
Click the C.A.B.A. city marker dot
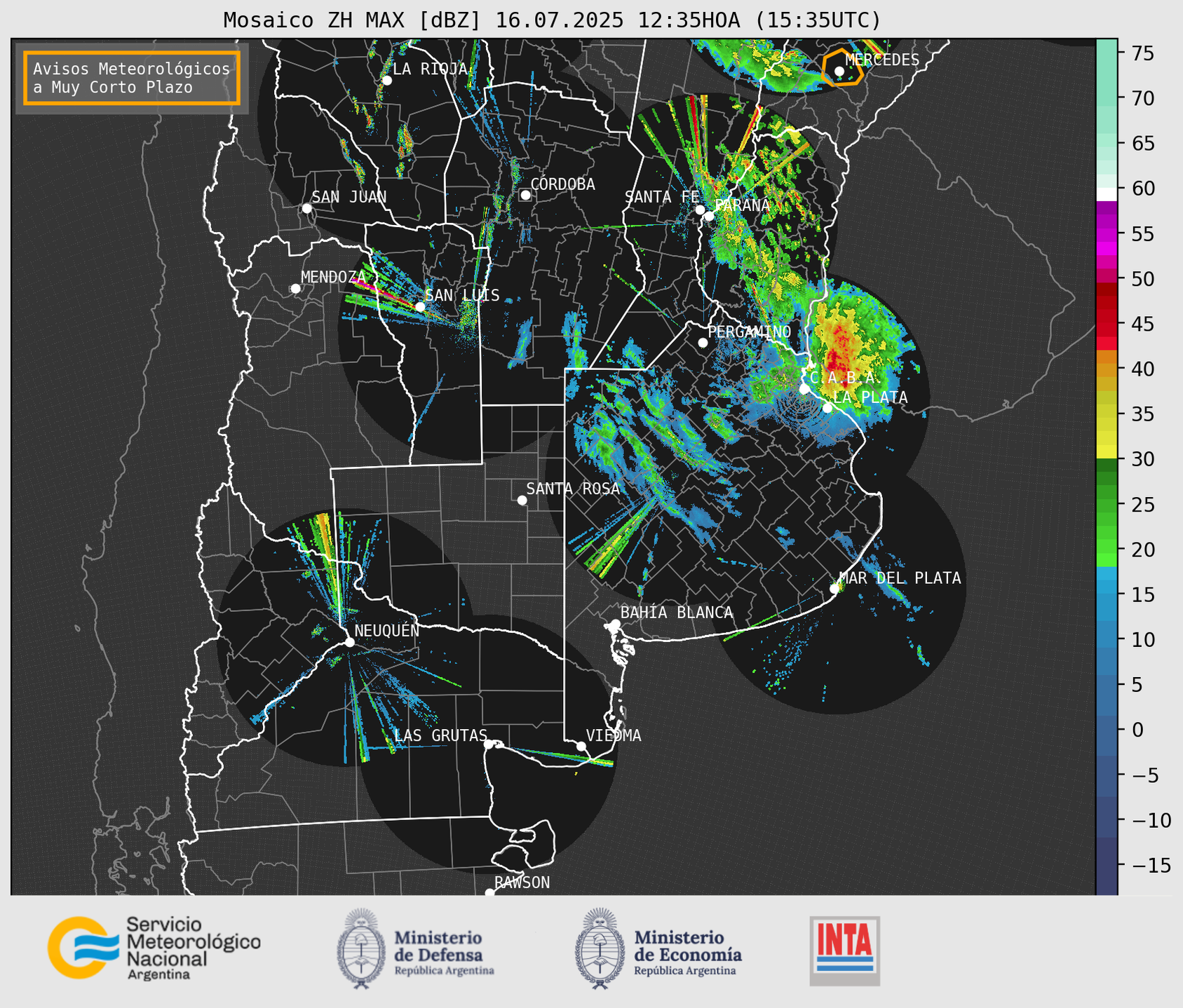click(804, 388)
